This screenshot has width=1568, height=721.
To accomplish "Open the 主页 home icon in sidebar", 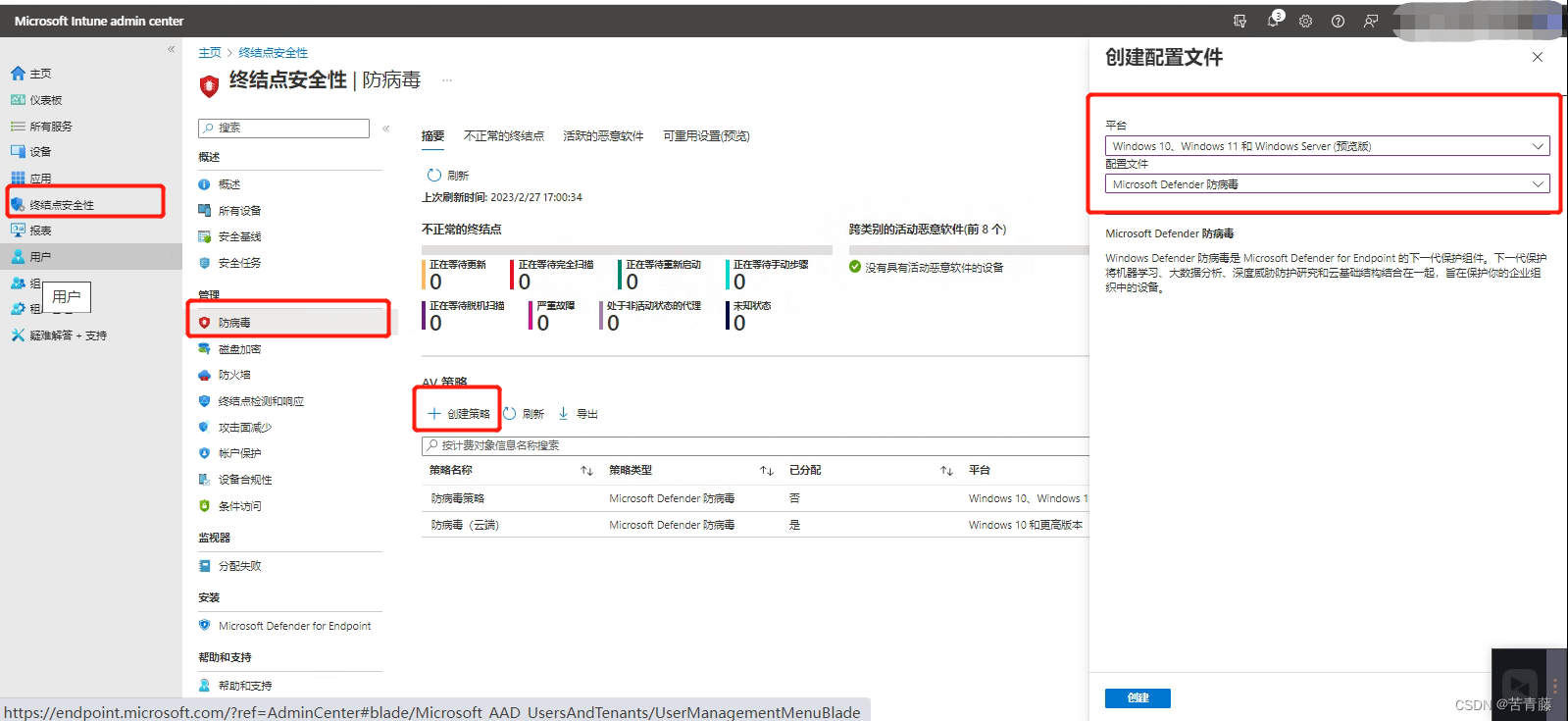I will pyautogui.click(x=18, y=74).
